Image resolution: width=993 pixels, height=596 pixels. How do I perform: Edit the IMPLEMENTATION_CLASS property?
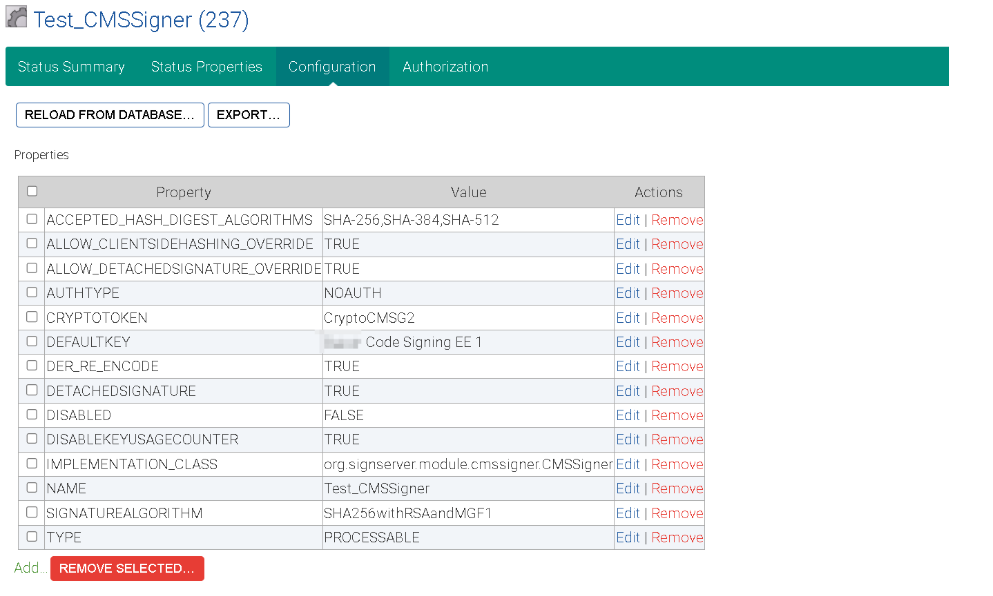(628, 464)
